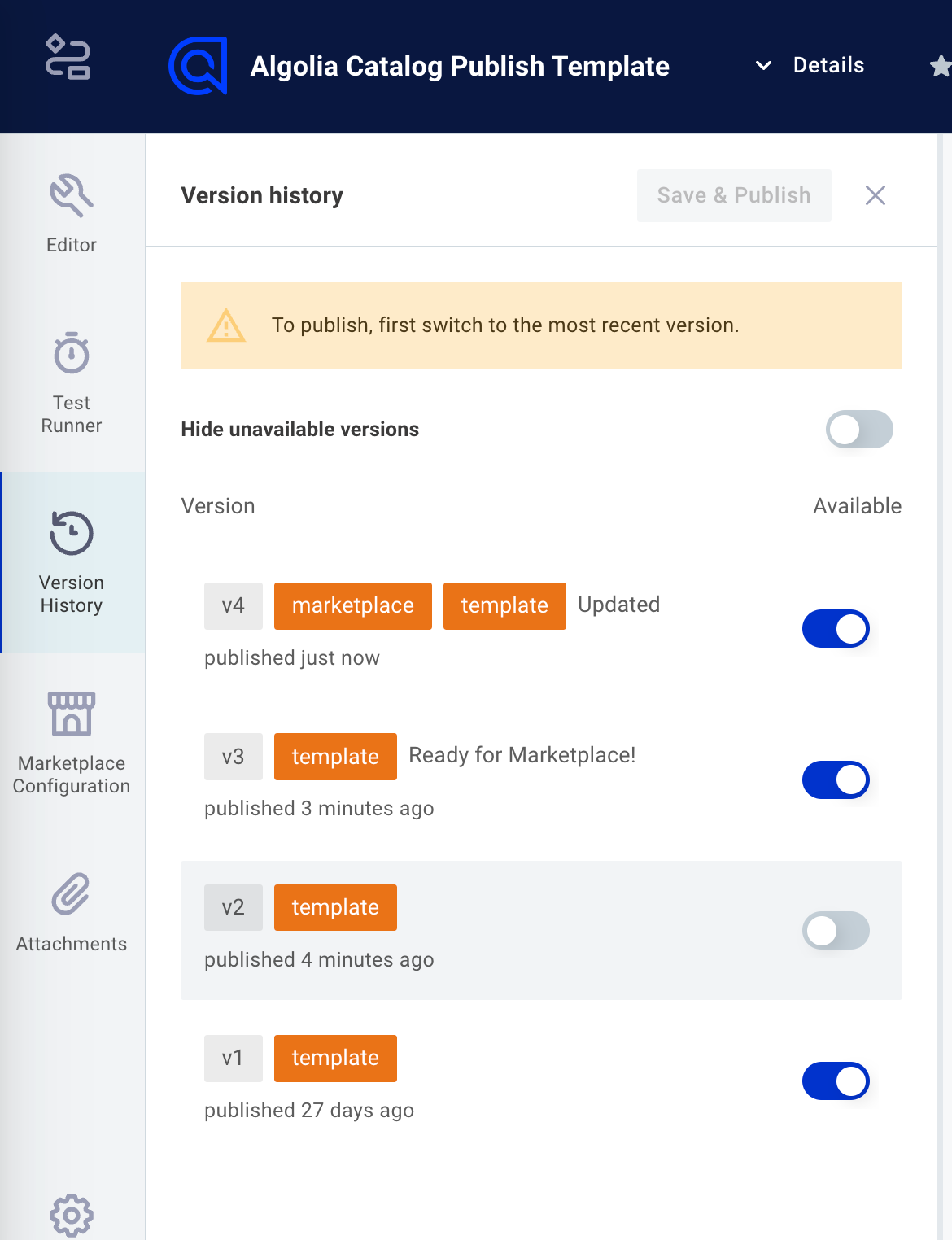Enable availability for version v2

pyautogui.click(x=836, y=931)
